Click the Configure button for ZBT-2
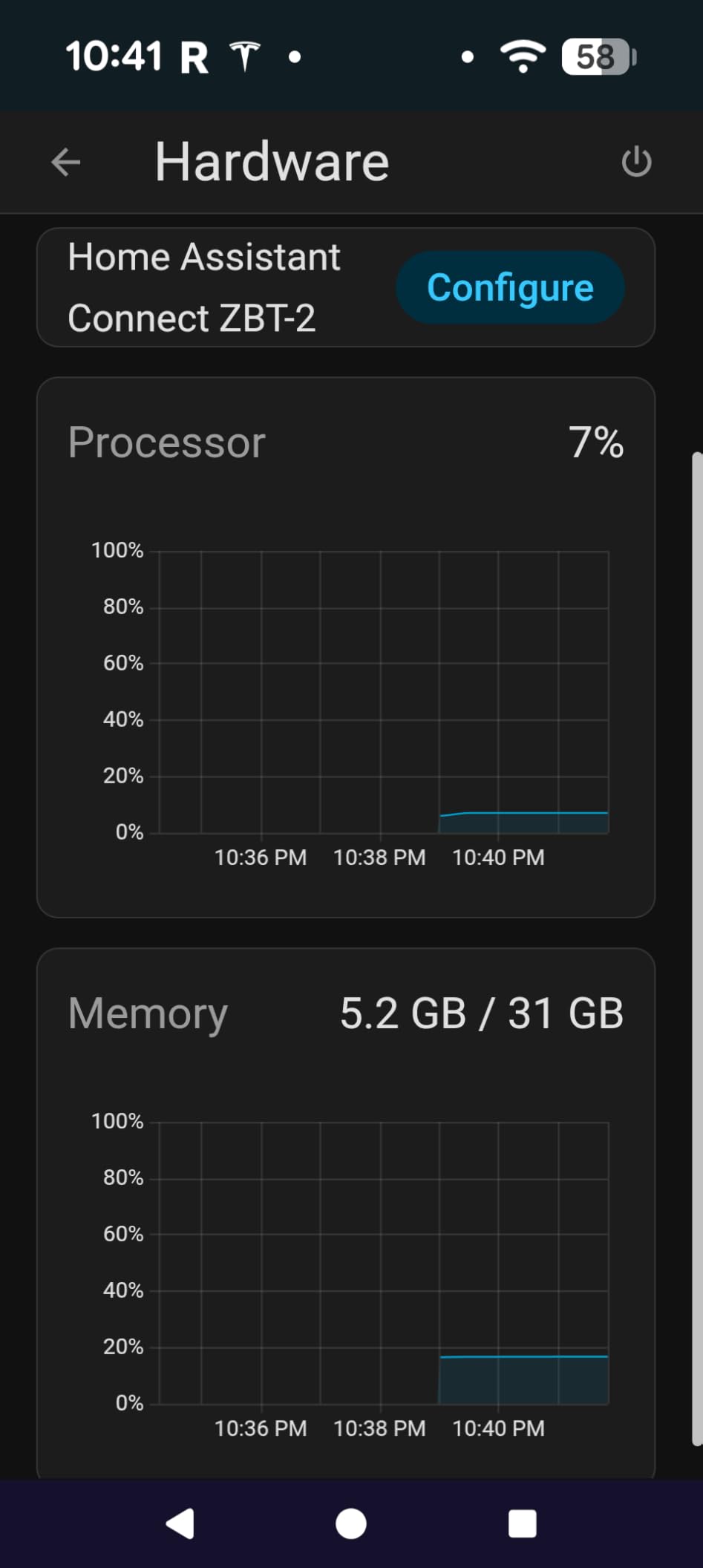Image resolution: width=703 pixels, height=1568 pixels. [510, 287]
